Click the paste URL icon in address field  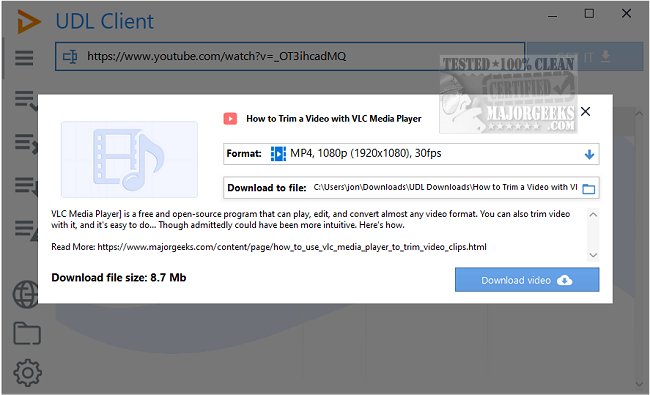(70, 56)
